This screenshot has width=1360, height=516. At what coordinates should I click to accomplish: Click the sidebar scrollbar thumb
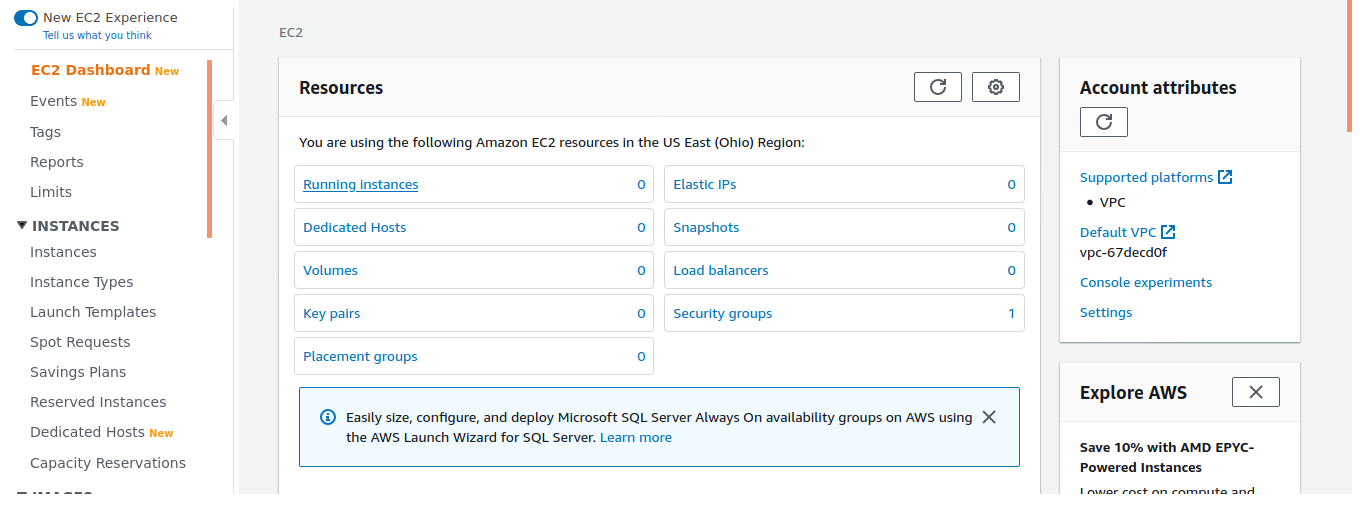pos(210,148)
